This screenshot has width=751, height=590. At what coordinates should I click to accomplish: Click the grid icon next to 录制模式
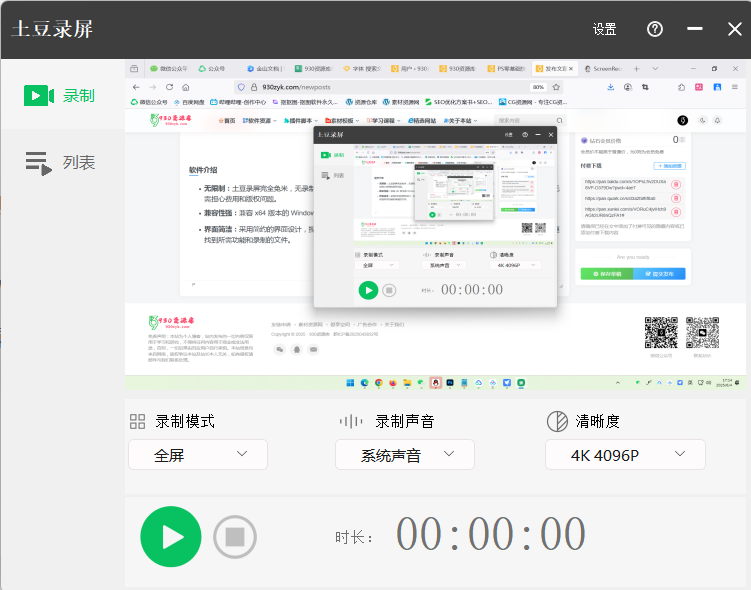point(137,421)
